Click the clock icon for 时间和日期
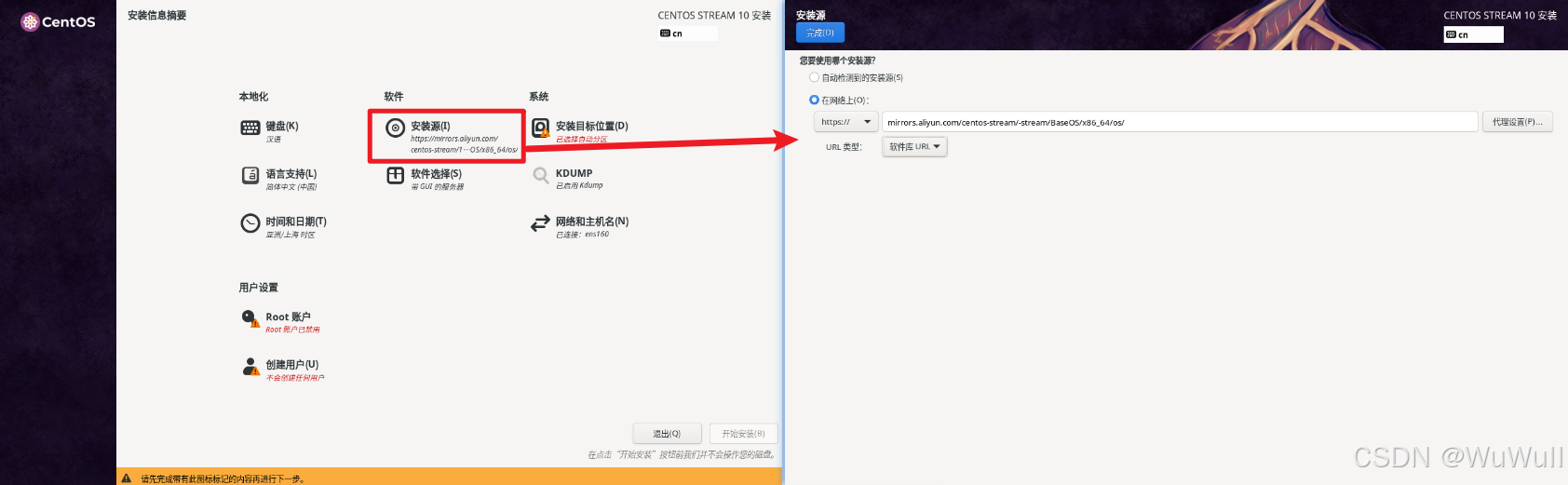The height and width of the screenshot is (485, 1568). [x=250, y=223]
